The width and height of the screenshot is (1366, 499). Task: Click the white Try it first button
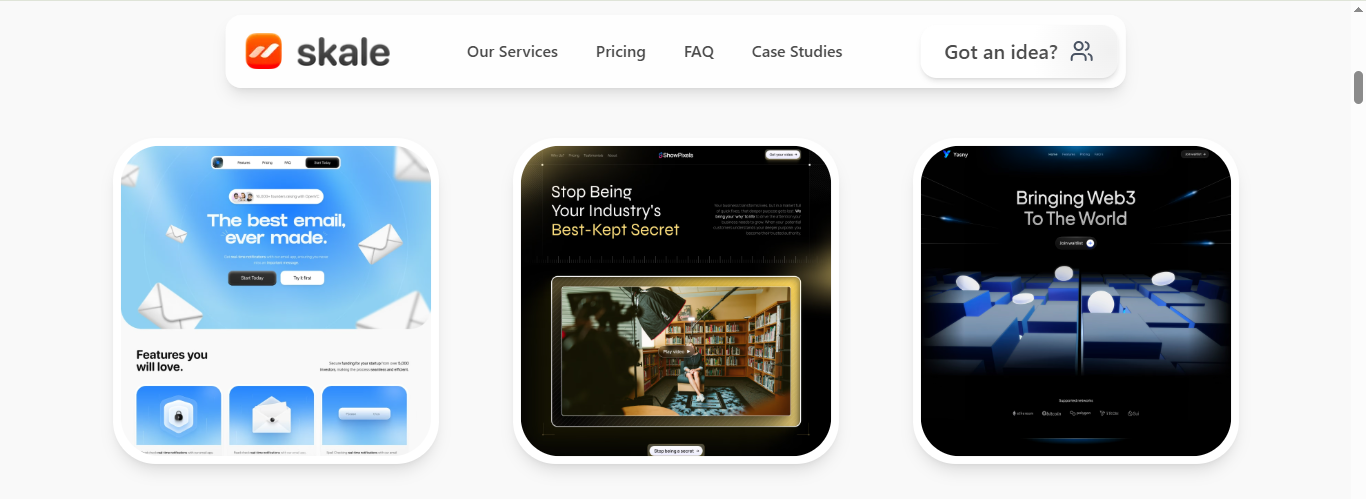tap(302, 278)
